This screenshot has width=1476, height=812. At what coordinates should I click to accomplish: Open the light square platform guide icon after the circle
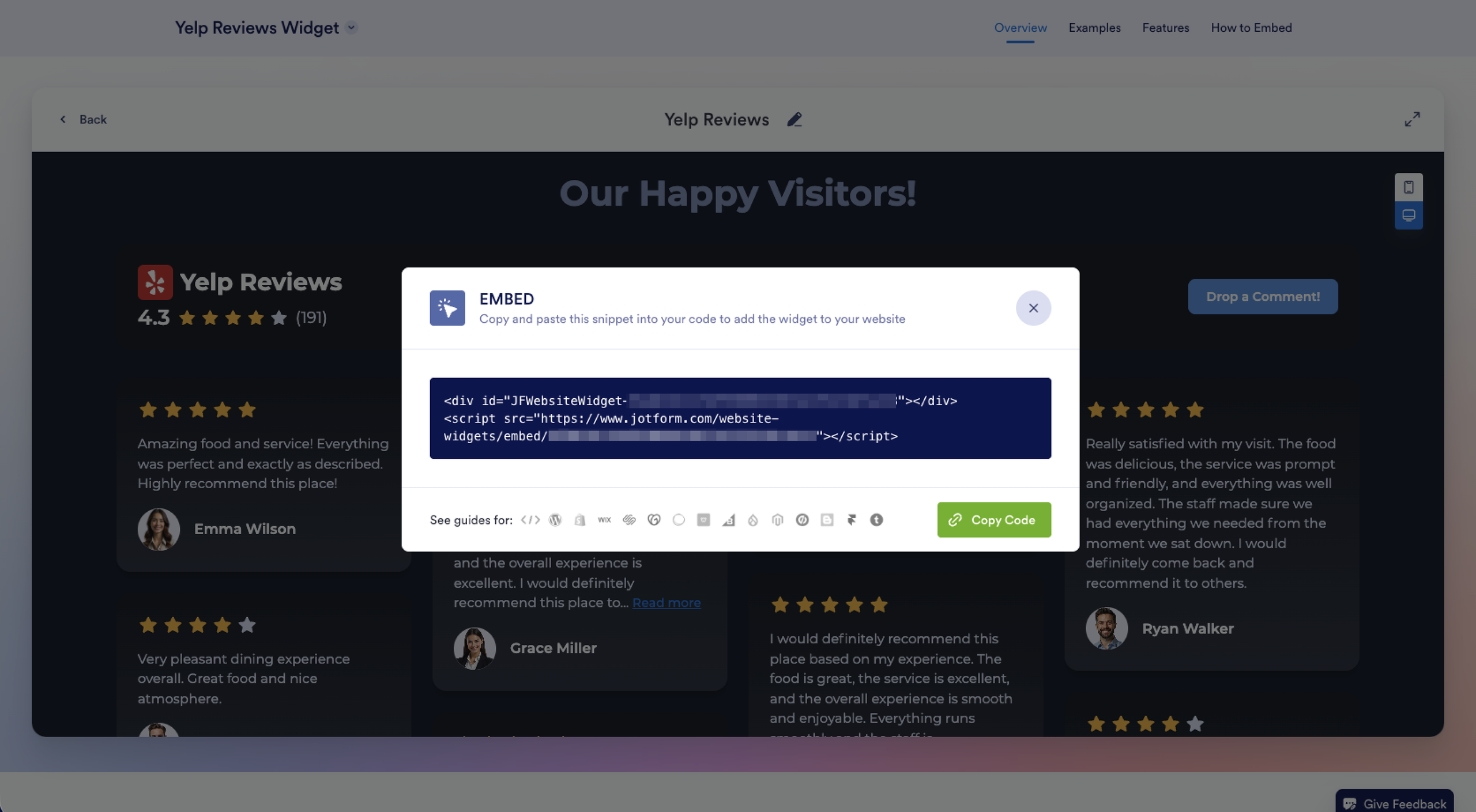(x=703, y=520)
